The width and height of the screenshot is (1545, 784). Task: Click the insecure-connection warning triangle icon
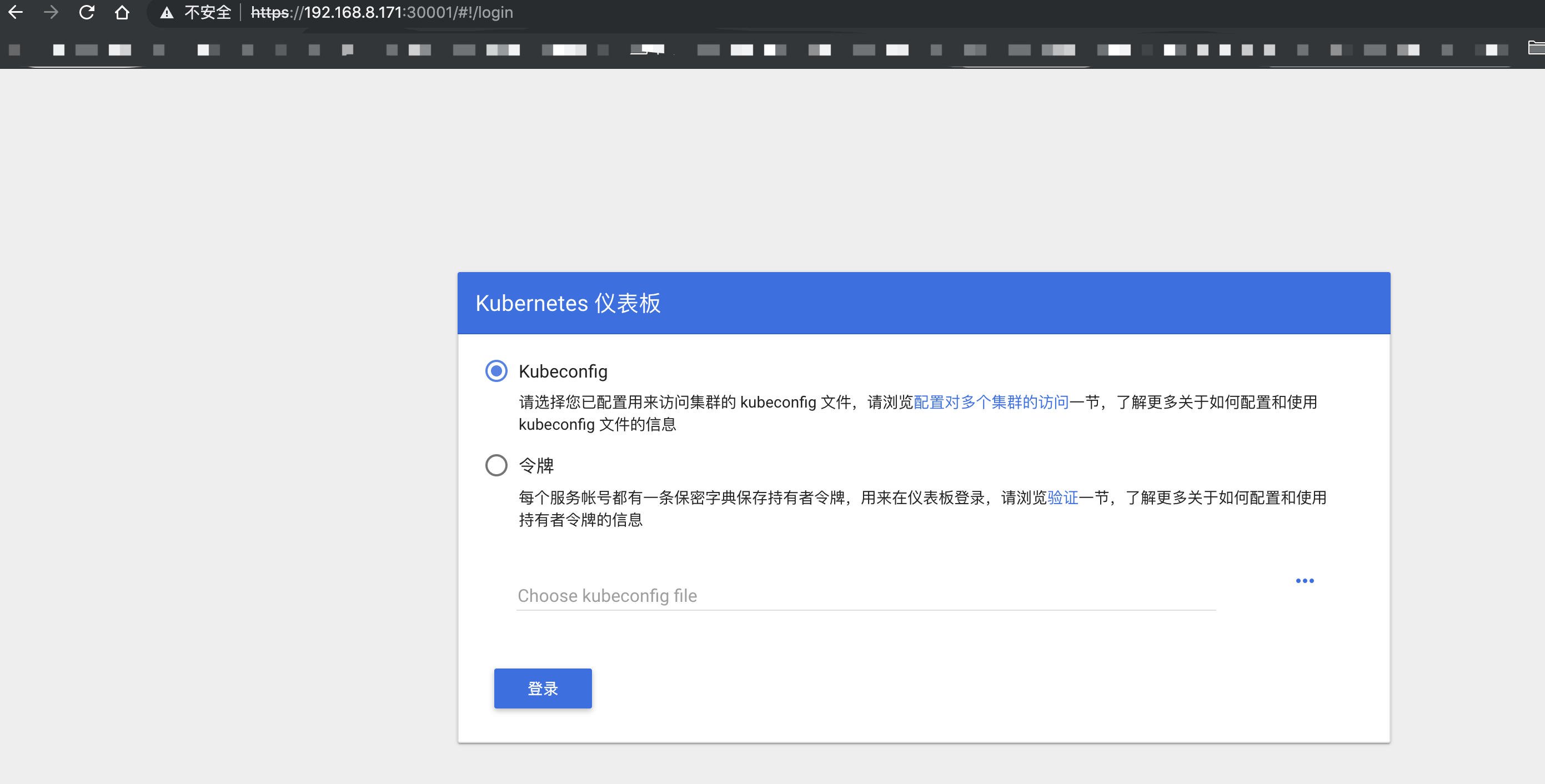point(167,13)
